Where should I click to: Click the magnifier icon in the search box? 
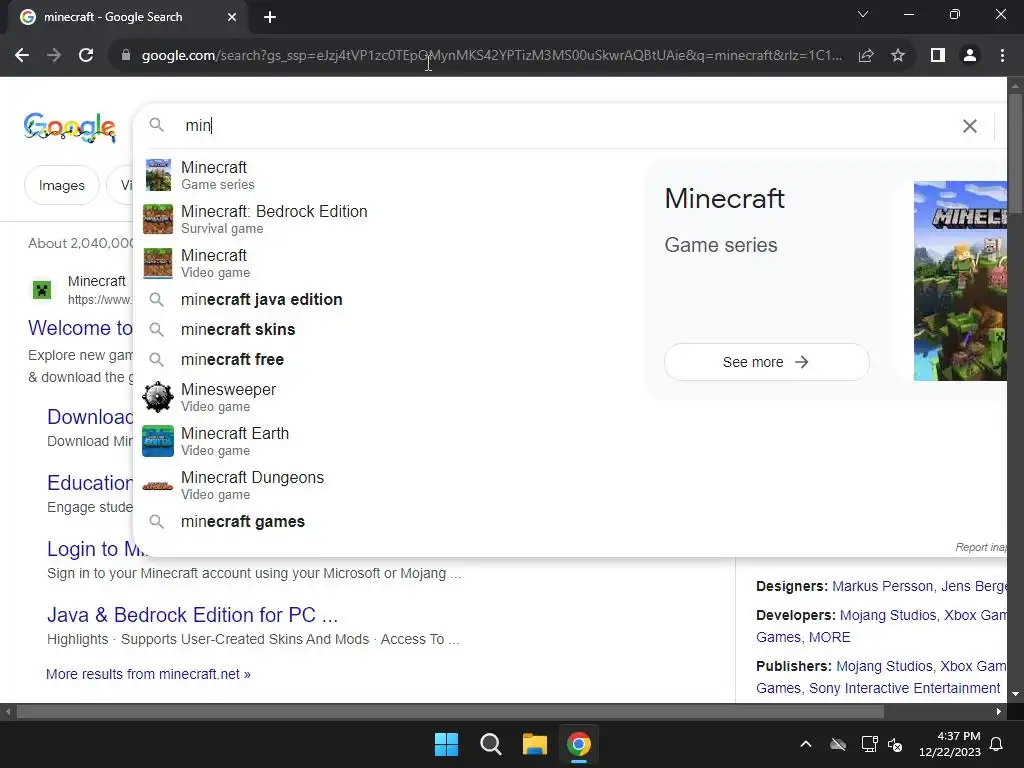click(x=157, y=125)
